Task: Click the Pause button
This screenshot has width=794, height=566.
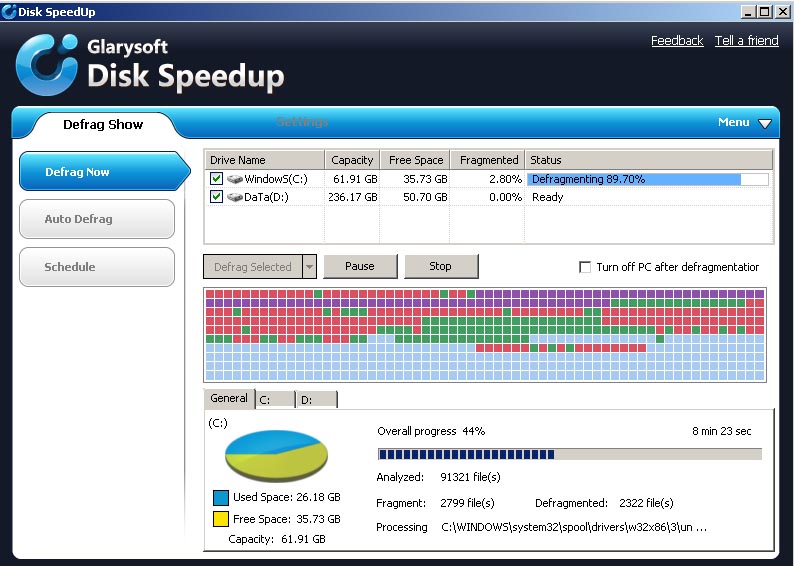Action: [360, 266]
